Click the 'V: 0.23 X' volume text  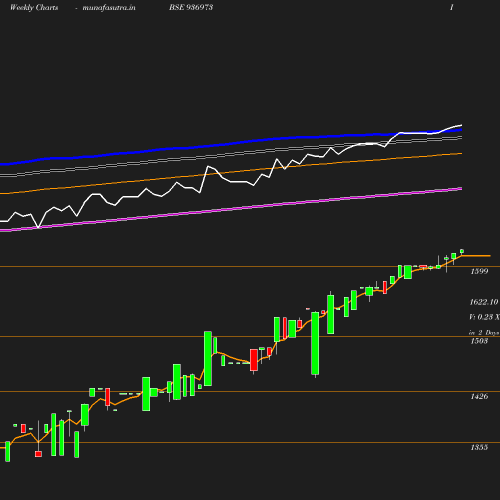tap(484, 317)
